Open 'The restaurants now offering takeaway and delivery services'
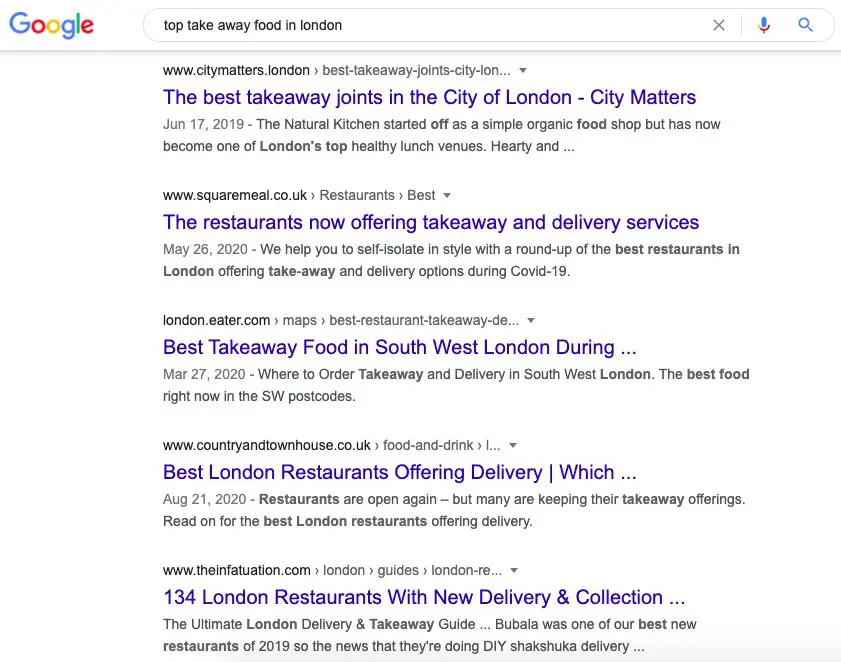The image size is (841, 662). (431, 223)
